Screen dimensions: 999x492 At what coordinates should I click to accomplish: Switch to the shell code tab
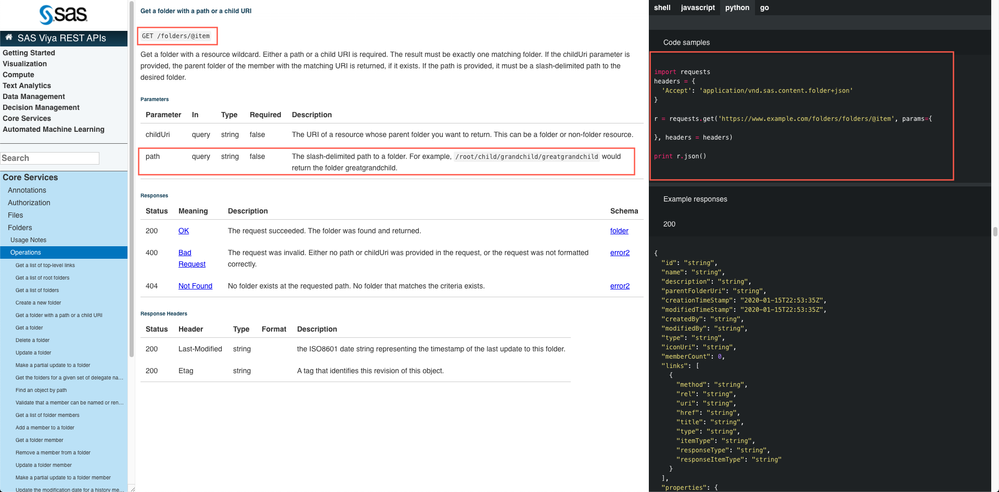click(x=662, y=7)
